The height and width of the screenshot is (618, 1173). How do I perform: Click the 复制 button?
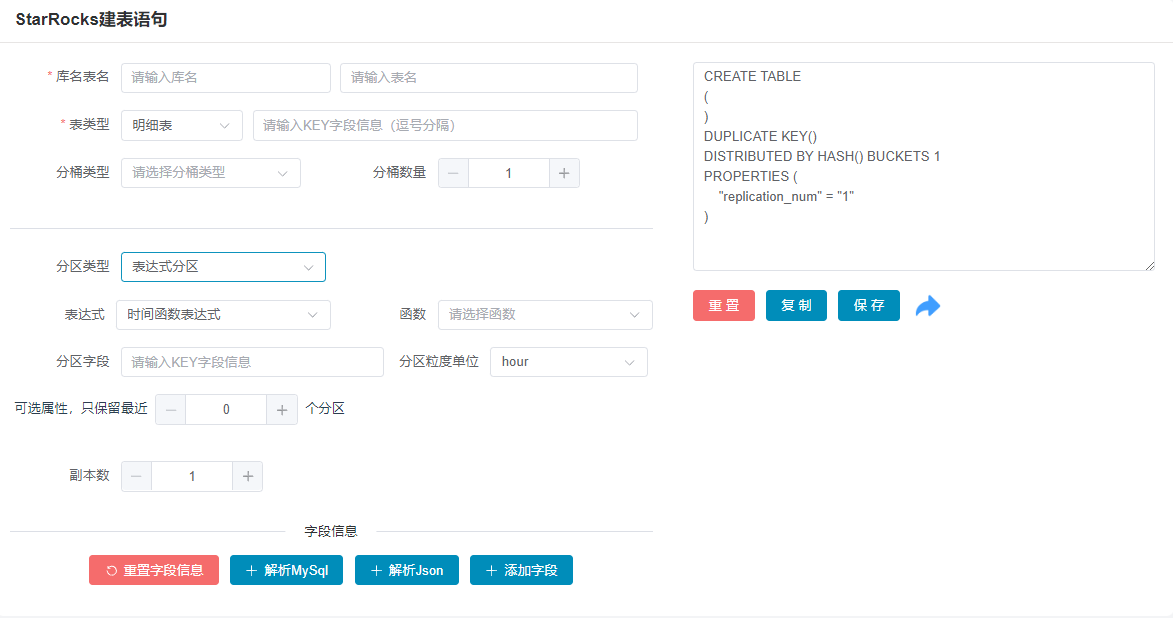click(x=796, y=305)
